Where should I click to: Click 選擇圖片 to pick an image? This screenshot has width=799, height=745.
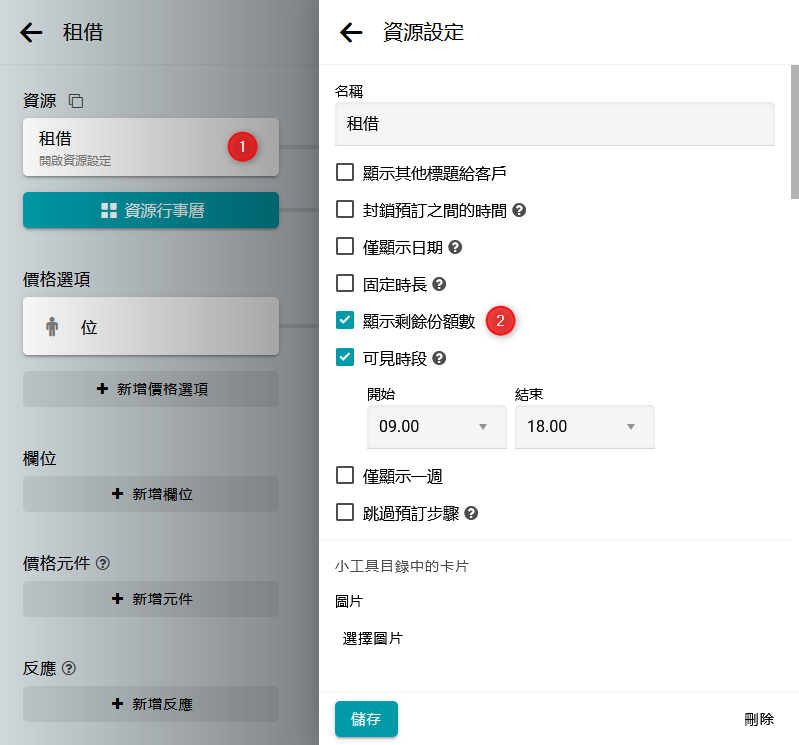point(372,638)
